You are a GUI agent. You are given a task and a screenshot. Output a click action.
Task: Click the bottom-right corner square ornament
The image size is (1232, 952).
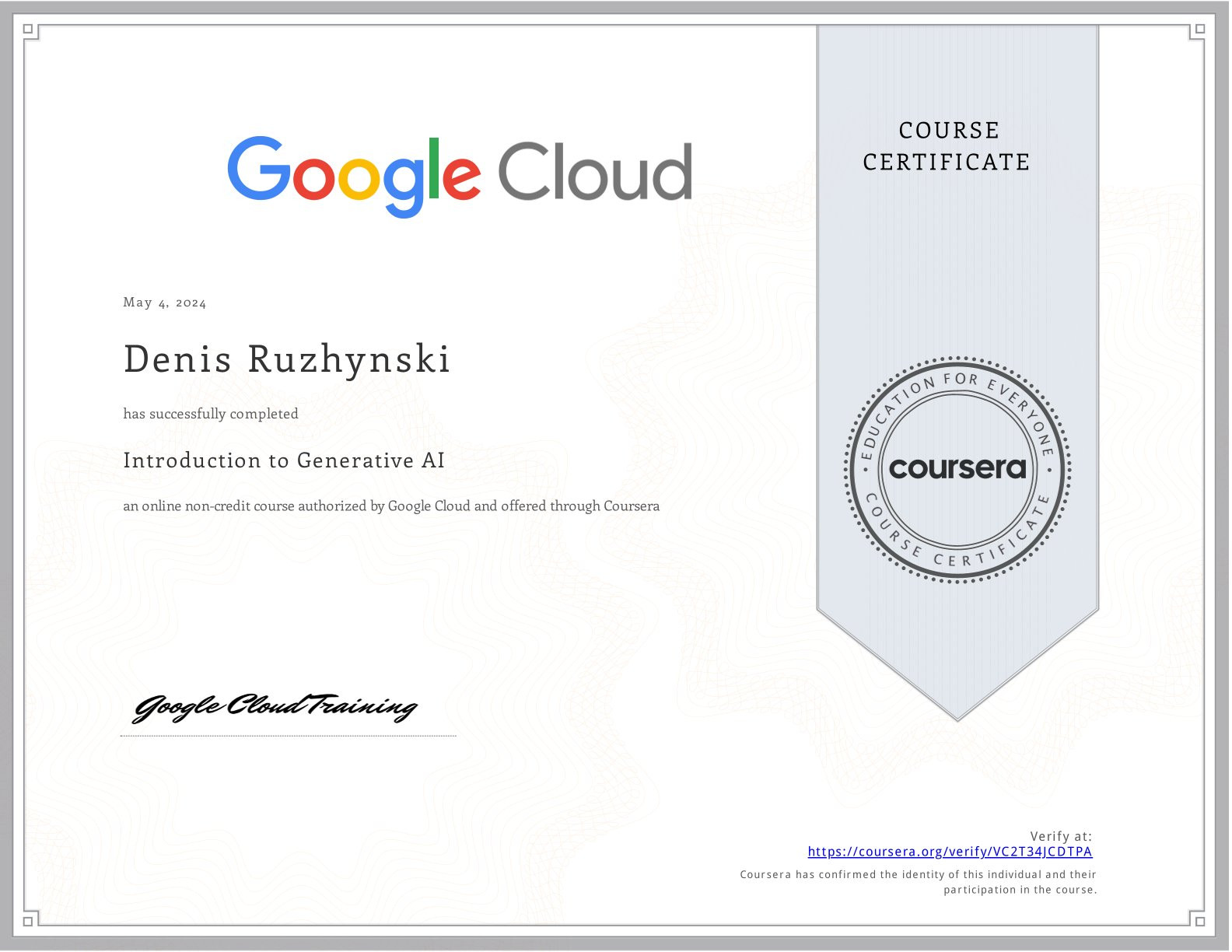pyautogui.click(x=1199, y=921)
